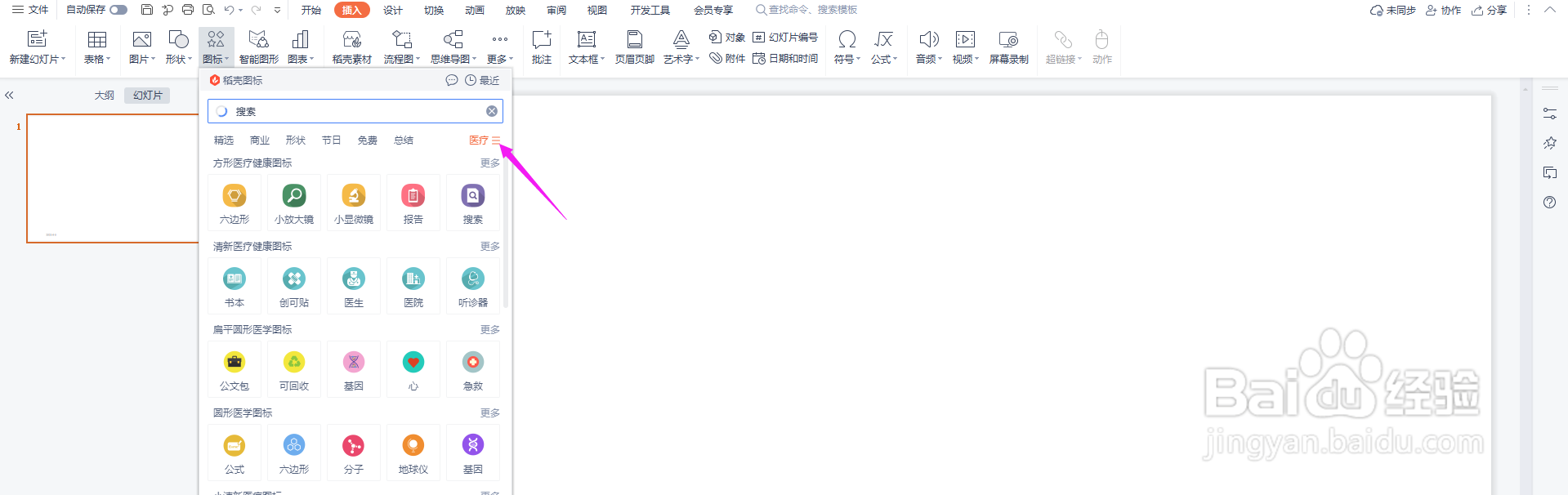Viewport: 1568px width, 495px height.
Task: Show 更多 for 扁平圆形医学图标
Action: pos(490,330)
